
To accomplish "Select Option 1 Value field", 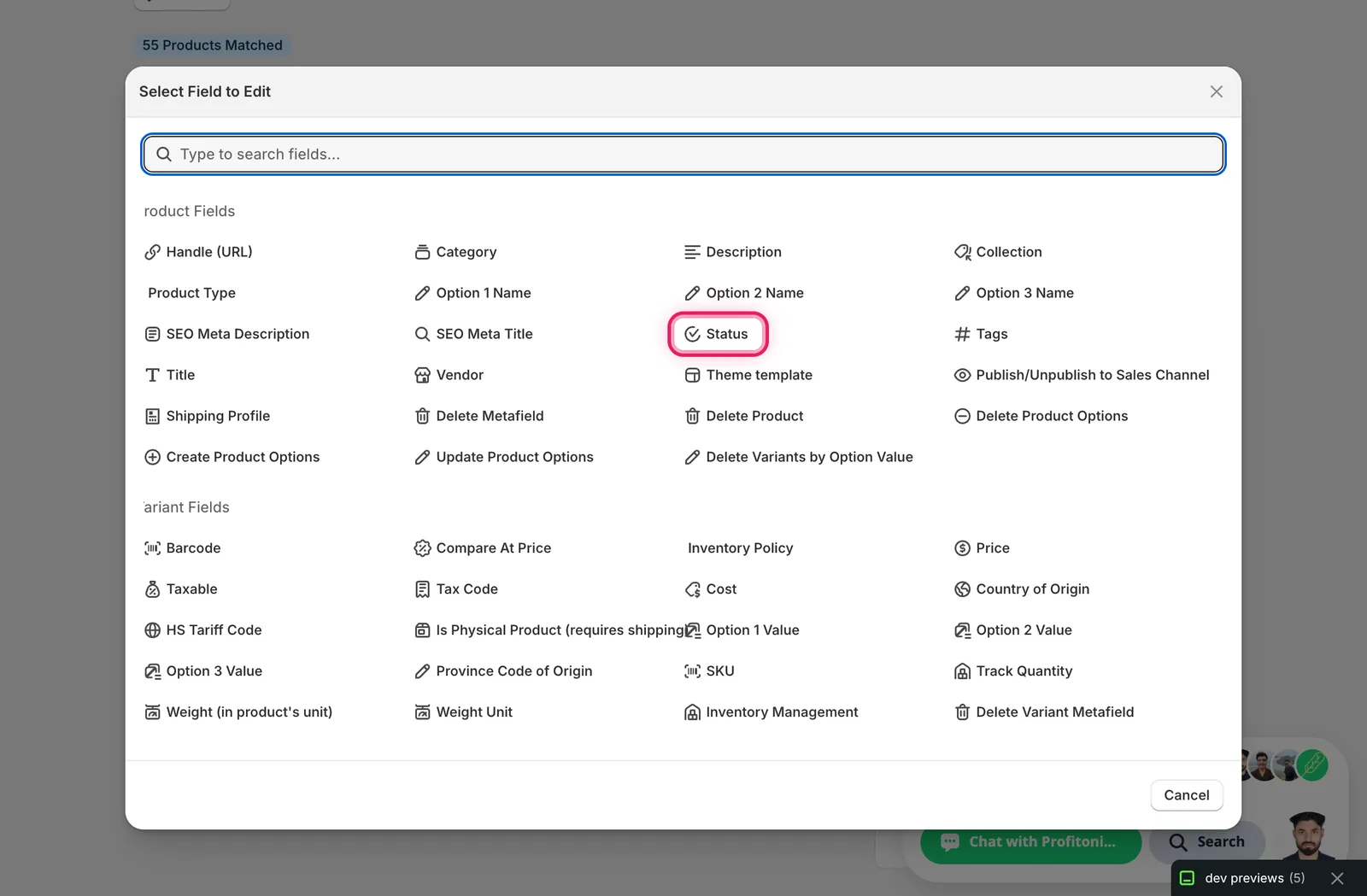I will click(x=742, y=630).
